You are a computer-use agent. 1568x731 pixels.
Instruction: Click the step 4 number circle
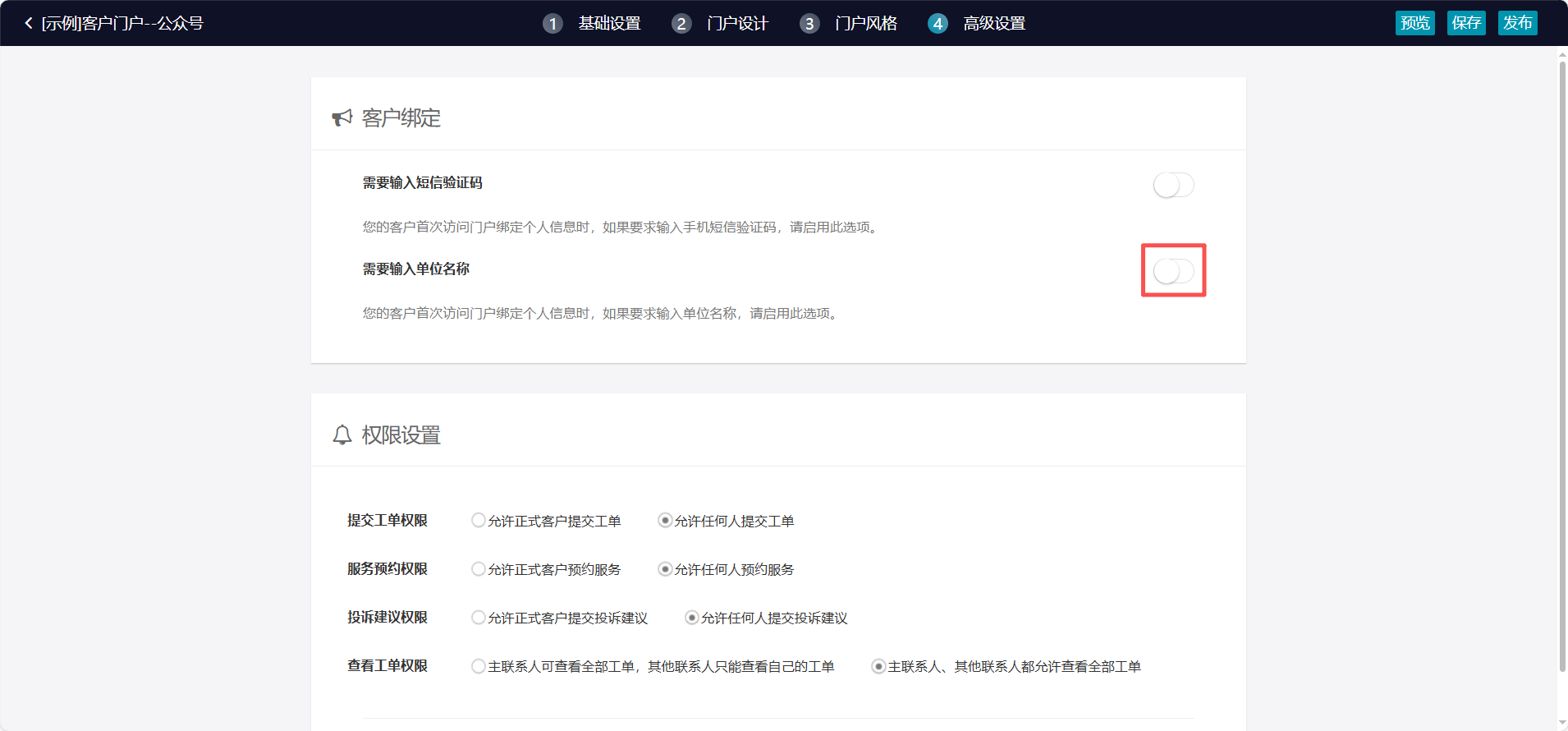click(938, 24)
